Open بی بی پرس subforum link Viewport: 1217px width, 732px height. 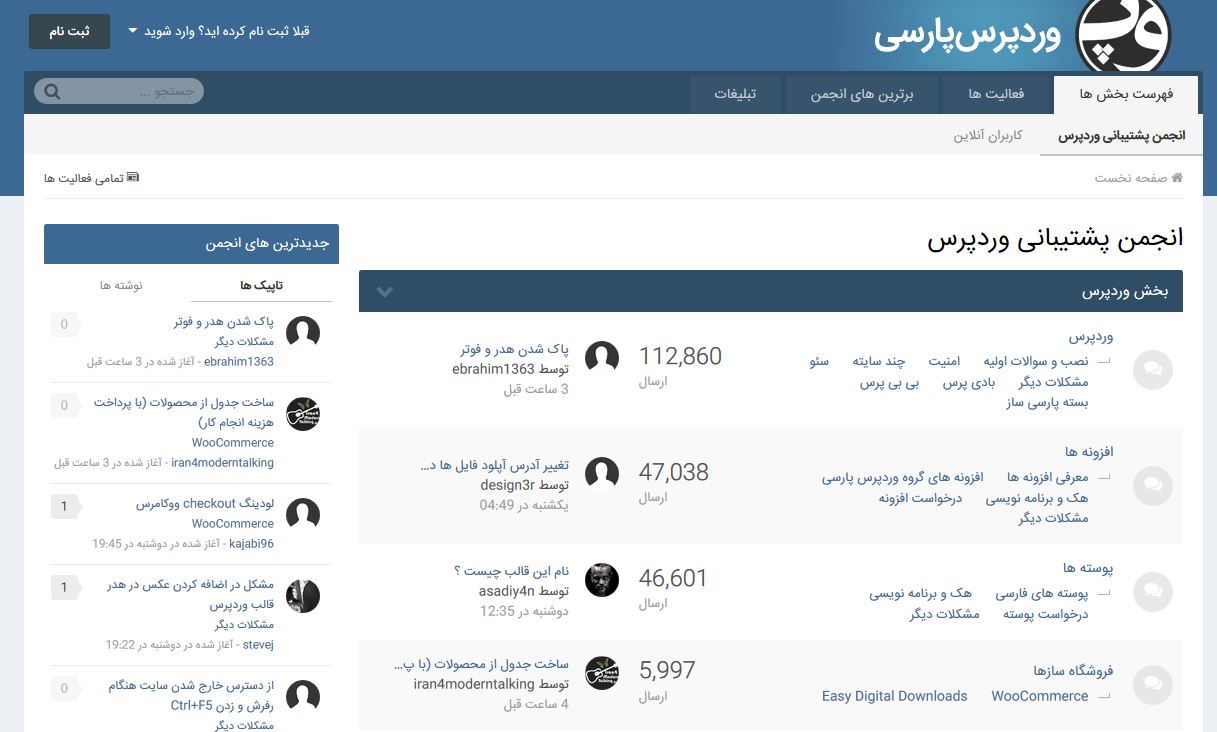(890, 382)
